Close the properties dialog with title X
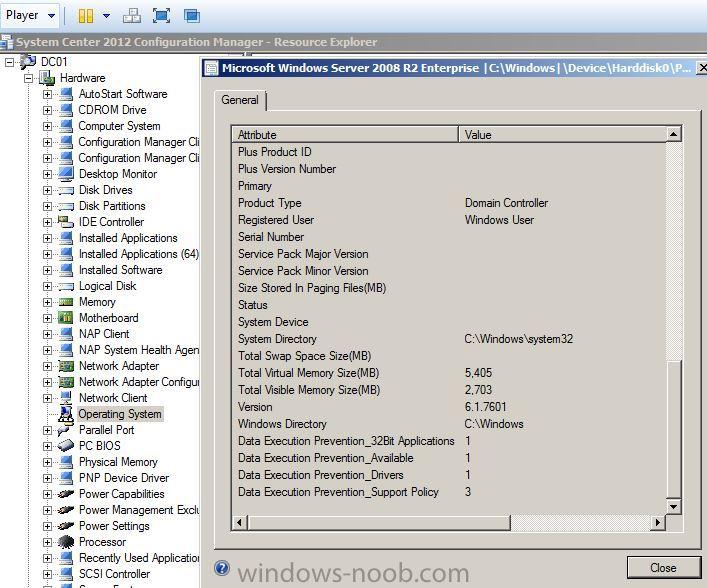 702,68
